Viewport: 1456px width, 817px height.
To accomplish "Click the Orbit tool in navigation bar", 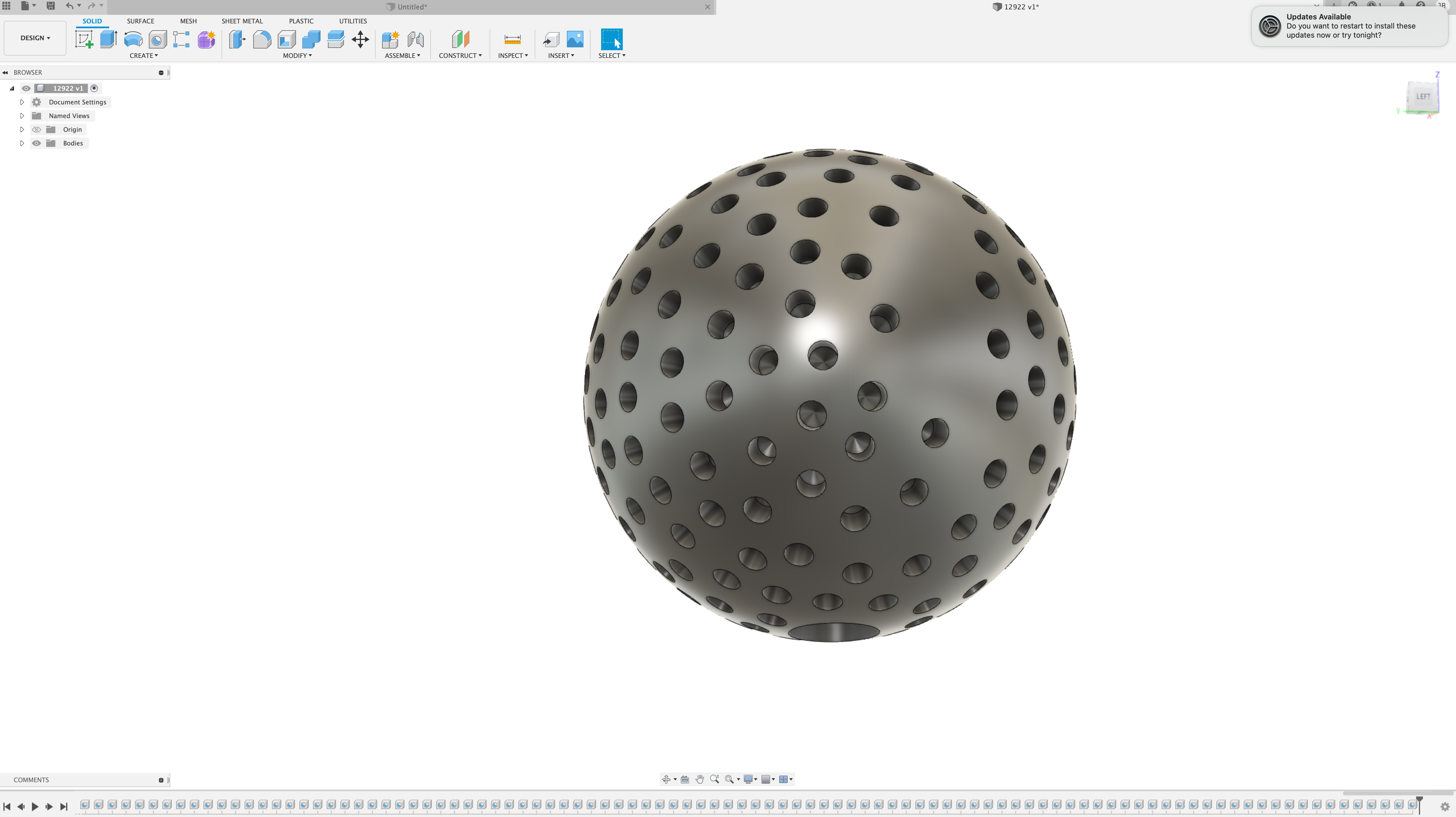I will click(666, 779).
